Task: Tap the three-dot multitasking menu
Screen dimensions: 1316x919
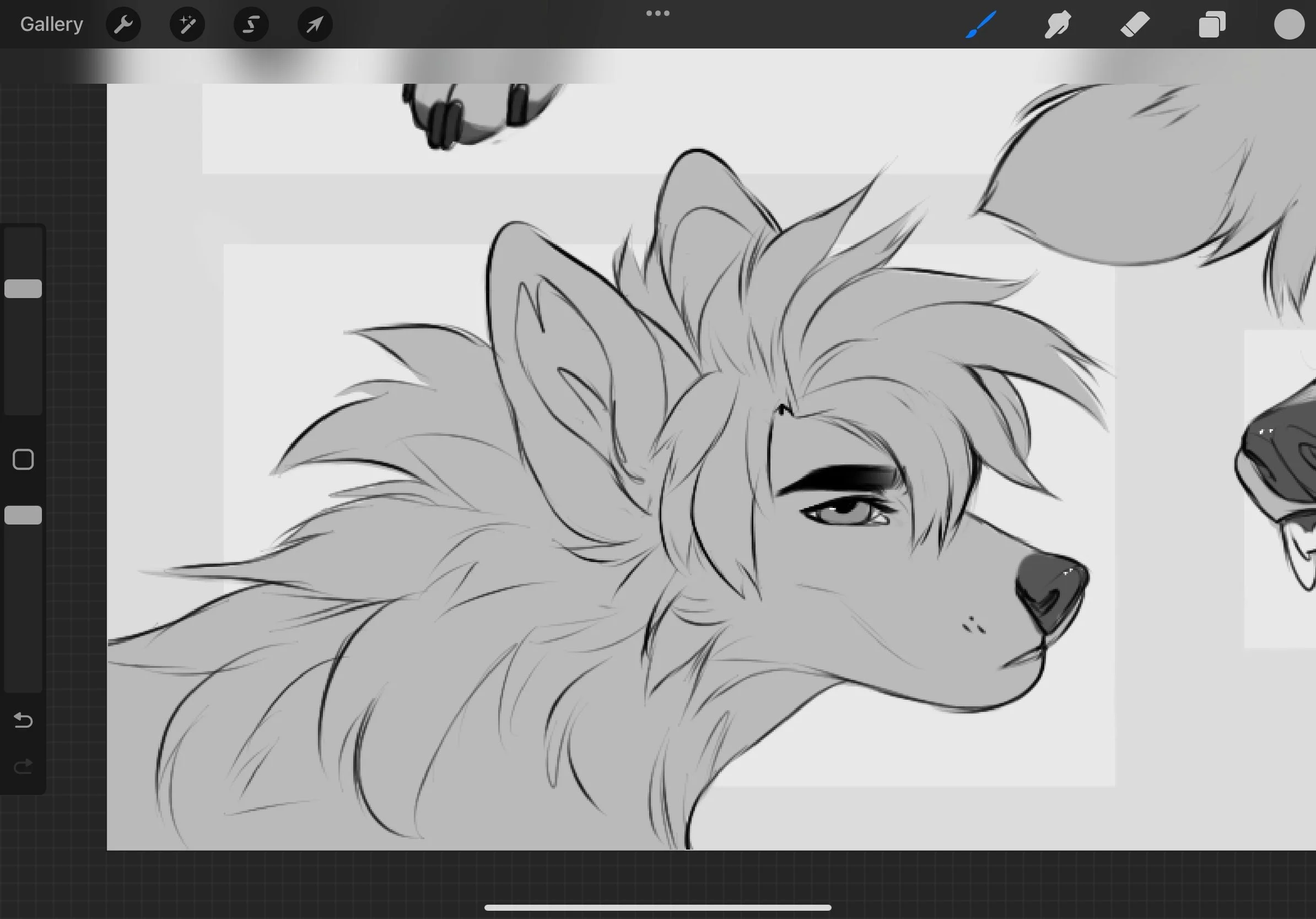Action: pyautogui.click(x=657, y=13)
